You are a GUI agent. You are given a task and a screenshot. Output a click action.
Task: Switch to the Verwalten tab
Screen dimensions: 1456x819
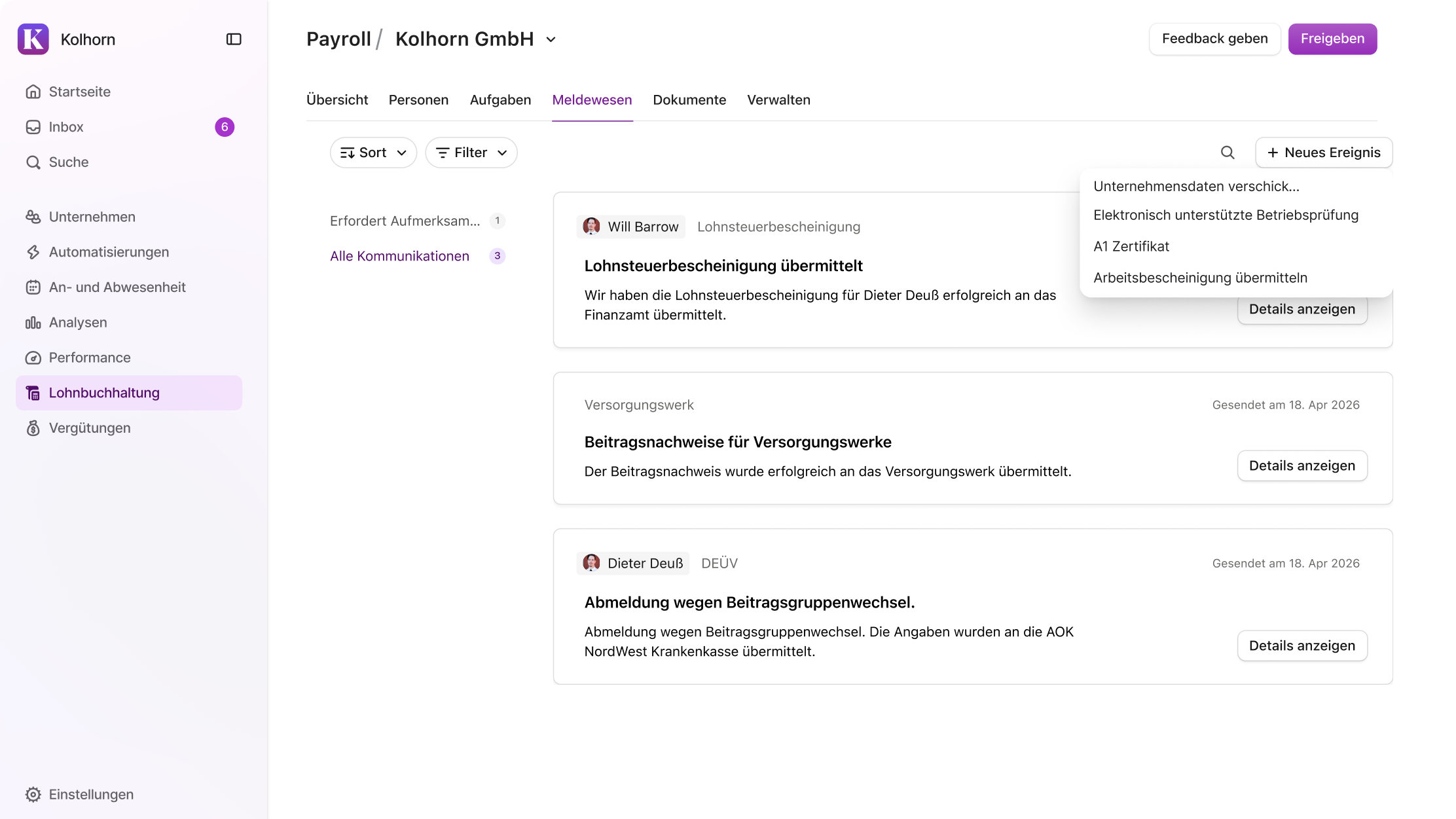(778, 100)
